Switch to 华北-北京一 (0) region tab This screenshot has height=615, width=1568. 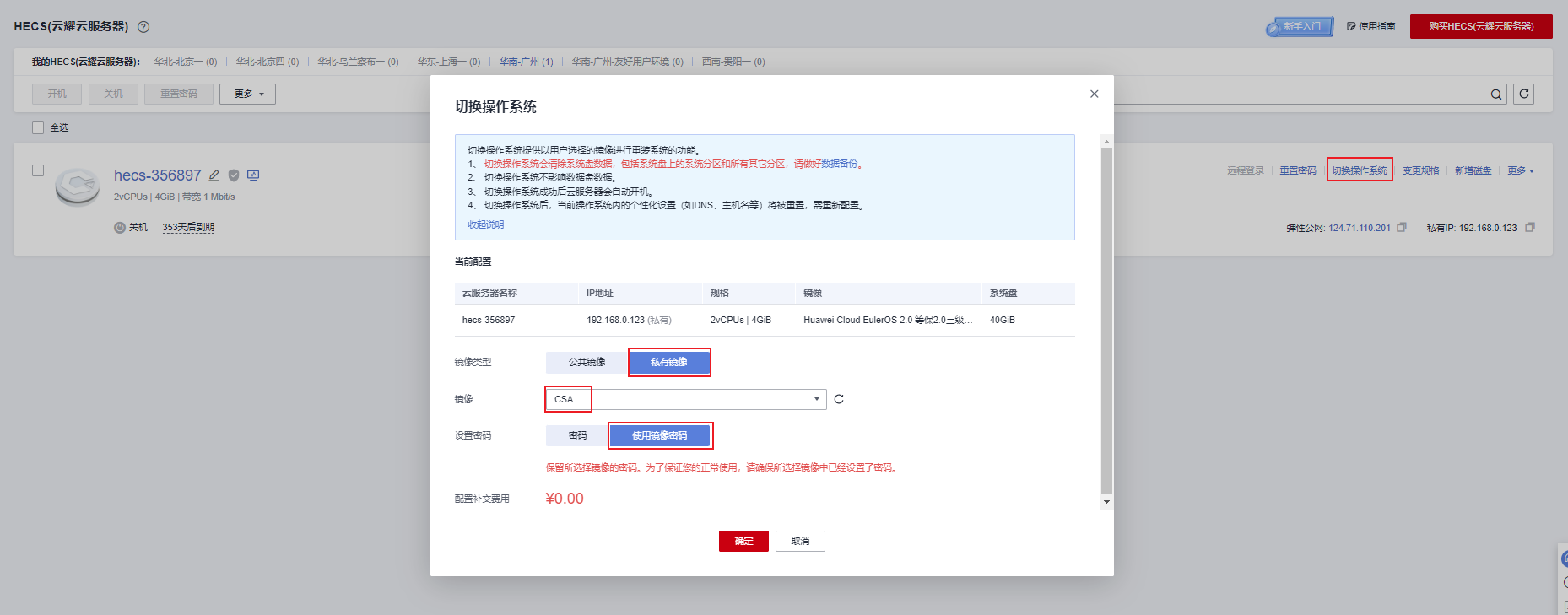pyautogui.click(x=186, y=62)
